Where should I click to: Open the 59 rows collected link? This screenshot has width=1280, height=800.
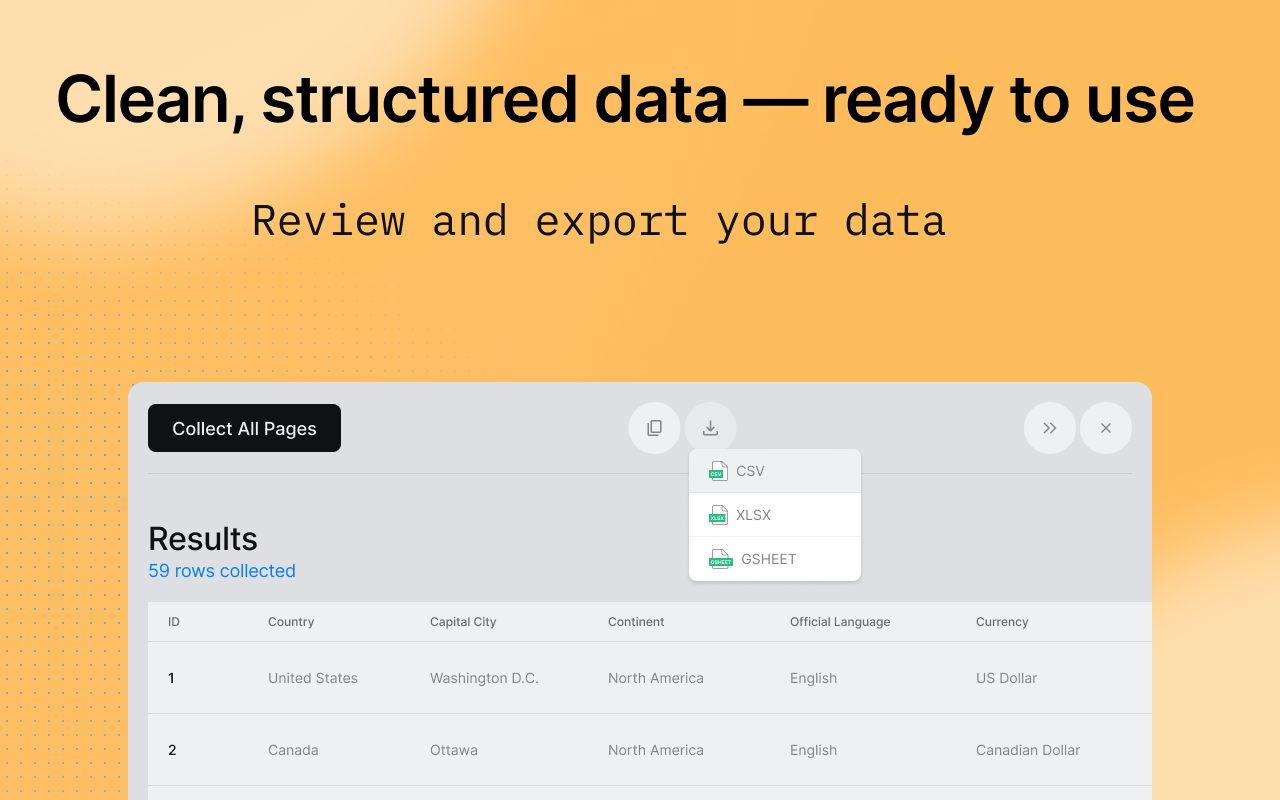pyautogui.click(x=222, y=571)
